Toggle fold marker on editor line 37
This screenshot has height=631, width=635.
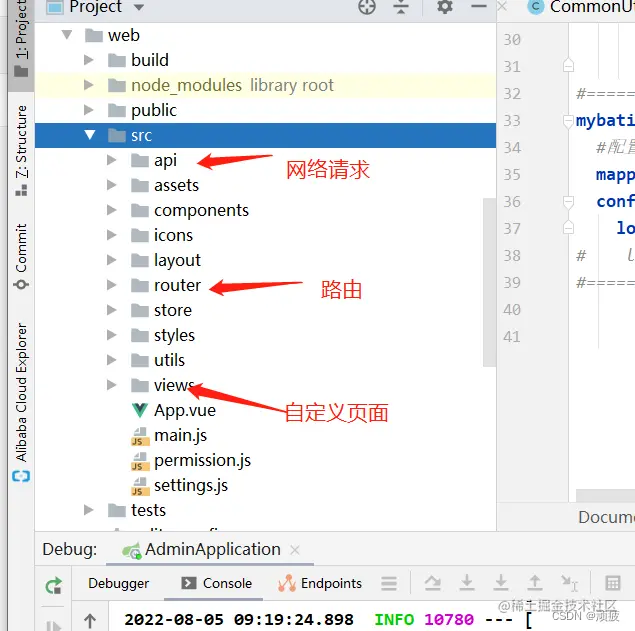(569, 228)
